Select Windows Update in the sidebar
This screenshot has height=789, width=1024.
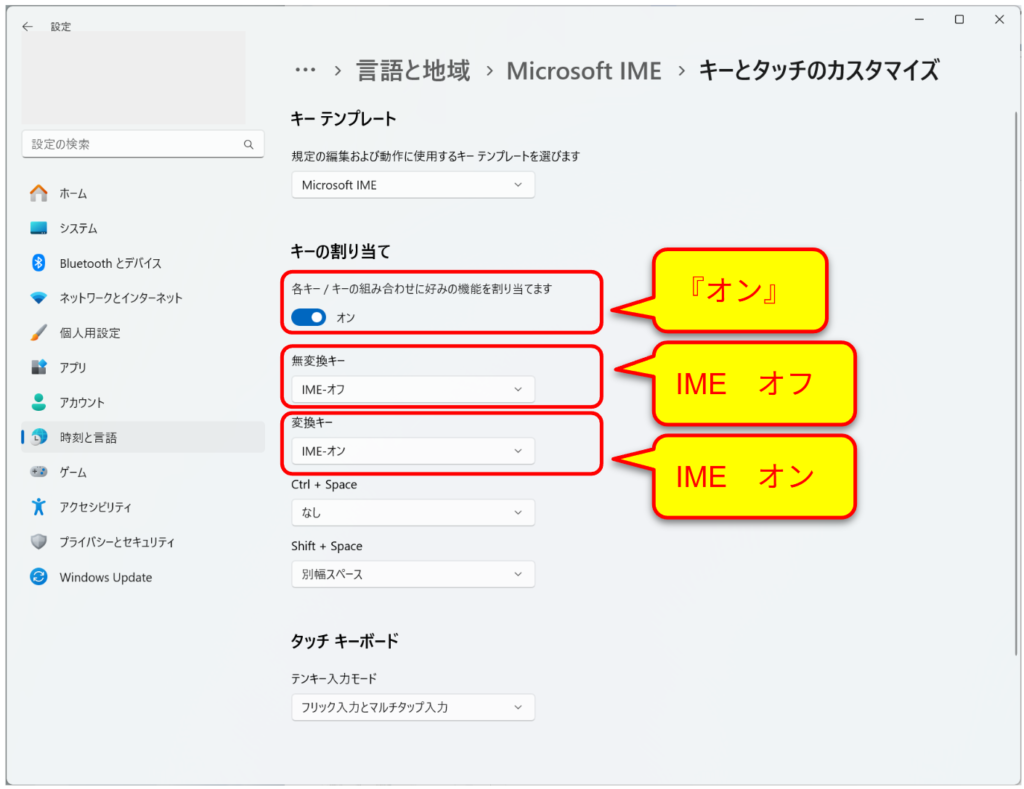[143, 577]
